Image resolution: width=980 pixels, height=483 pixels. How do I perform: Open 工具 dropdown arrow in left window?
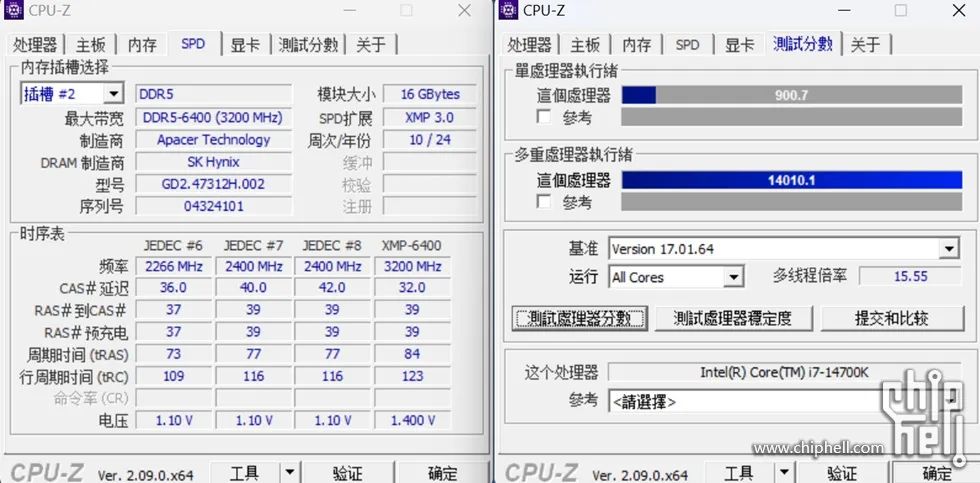(x=289, y=473)
